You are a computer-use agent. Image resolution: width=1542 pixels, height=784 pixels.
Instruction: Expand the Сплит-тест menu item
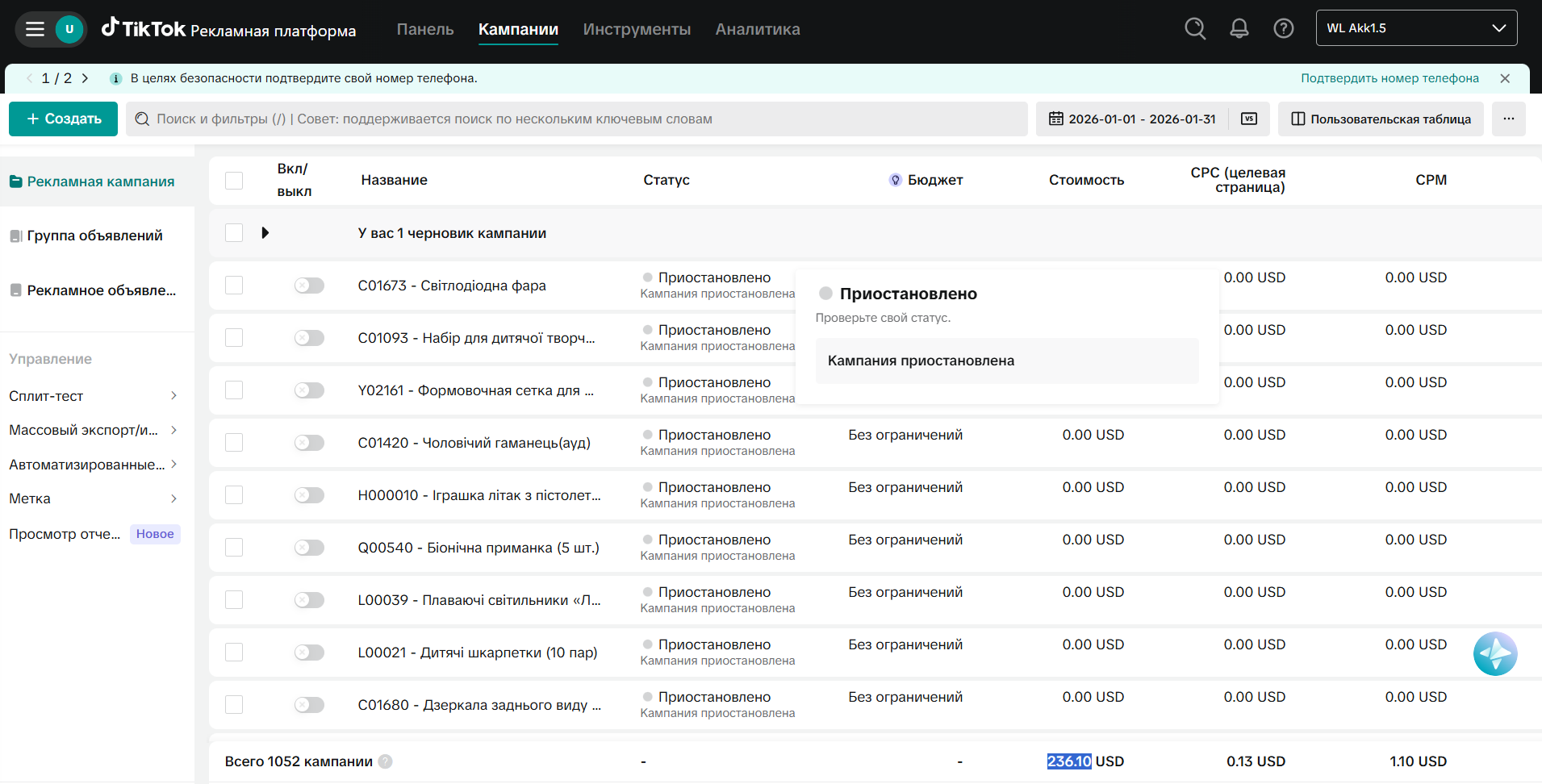pyautogui.click(x=93, y=396)
